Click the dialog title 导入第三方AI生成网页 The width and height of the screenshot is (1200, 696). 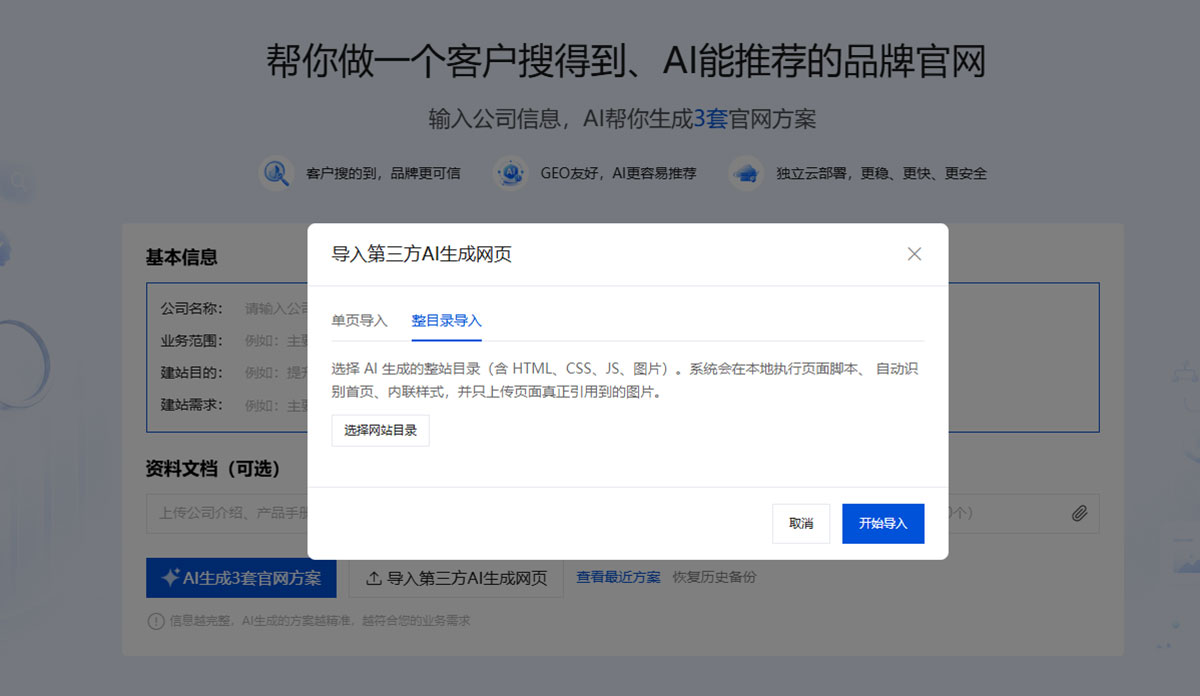[x=422, y=254]
